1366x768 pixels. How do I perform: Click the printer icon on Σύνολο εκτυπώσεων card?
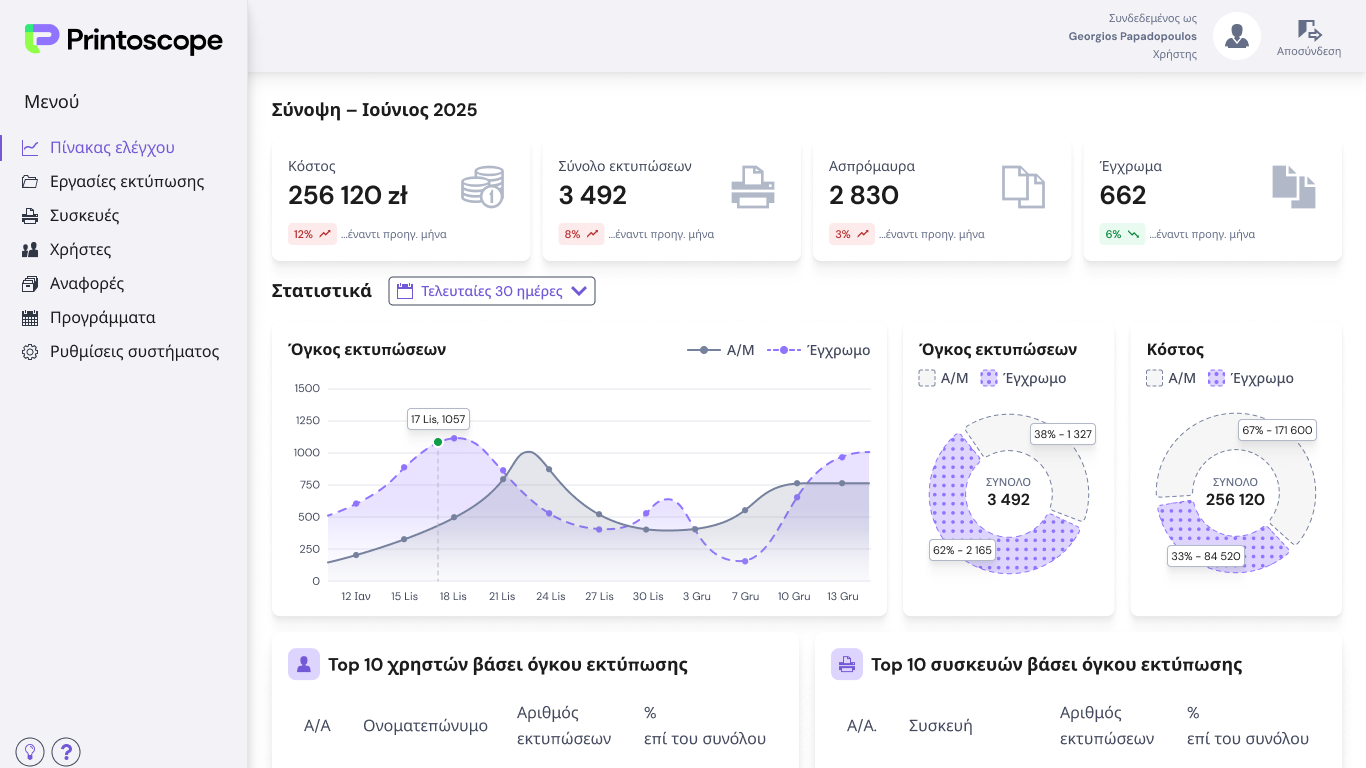[752, 187]
